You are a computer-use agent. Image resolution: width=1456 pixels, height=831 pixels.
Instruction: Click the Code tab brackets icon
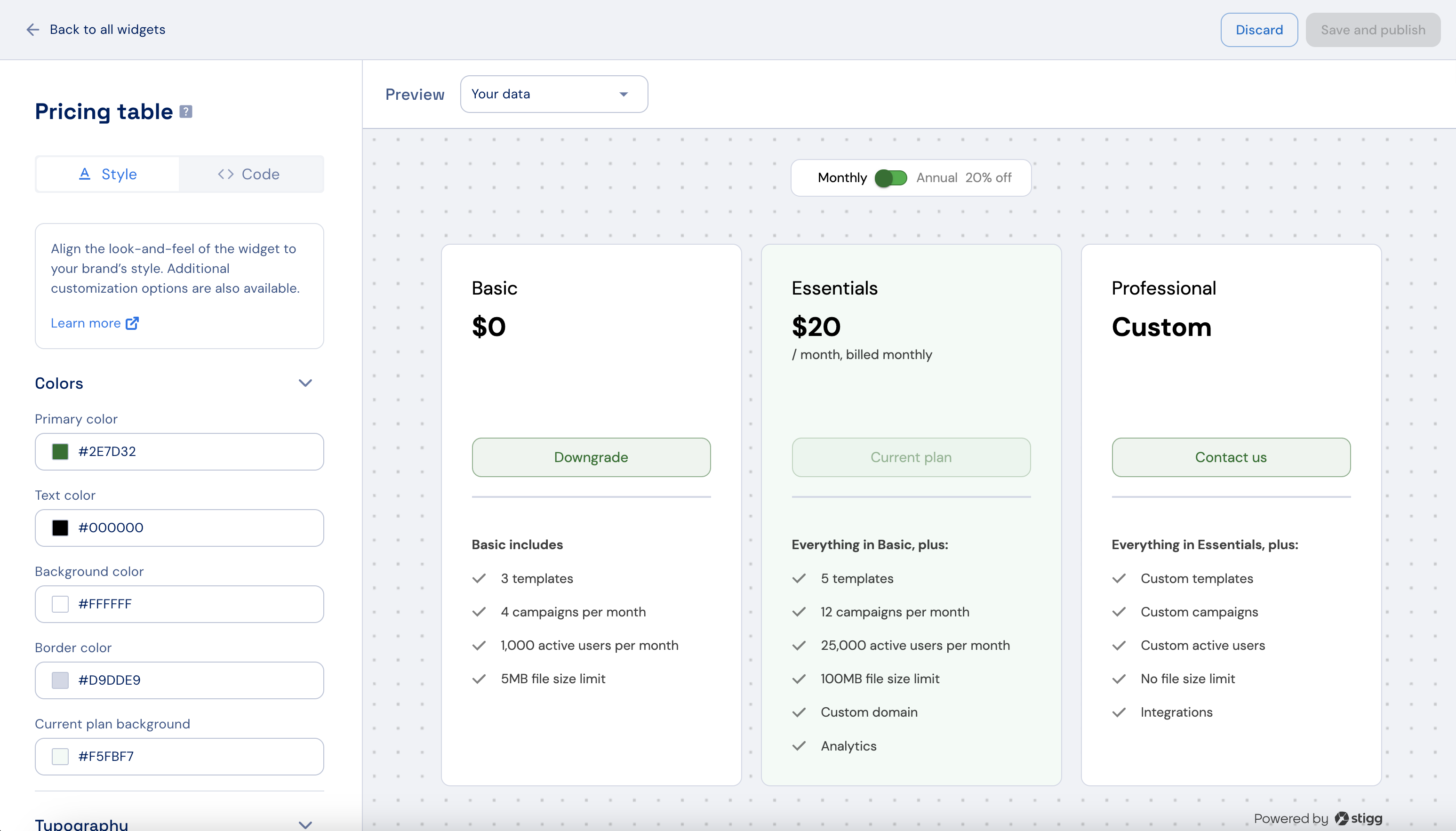tap(225, 174)
